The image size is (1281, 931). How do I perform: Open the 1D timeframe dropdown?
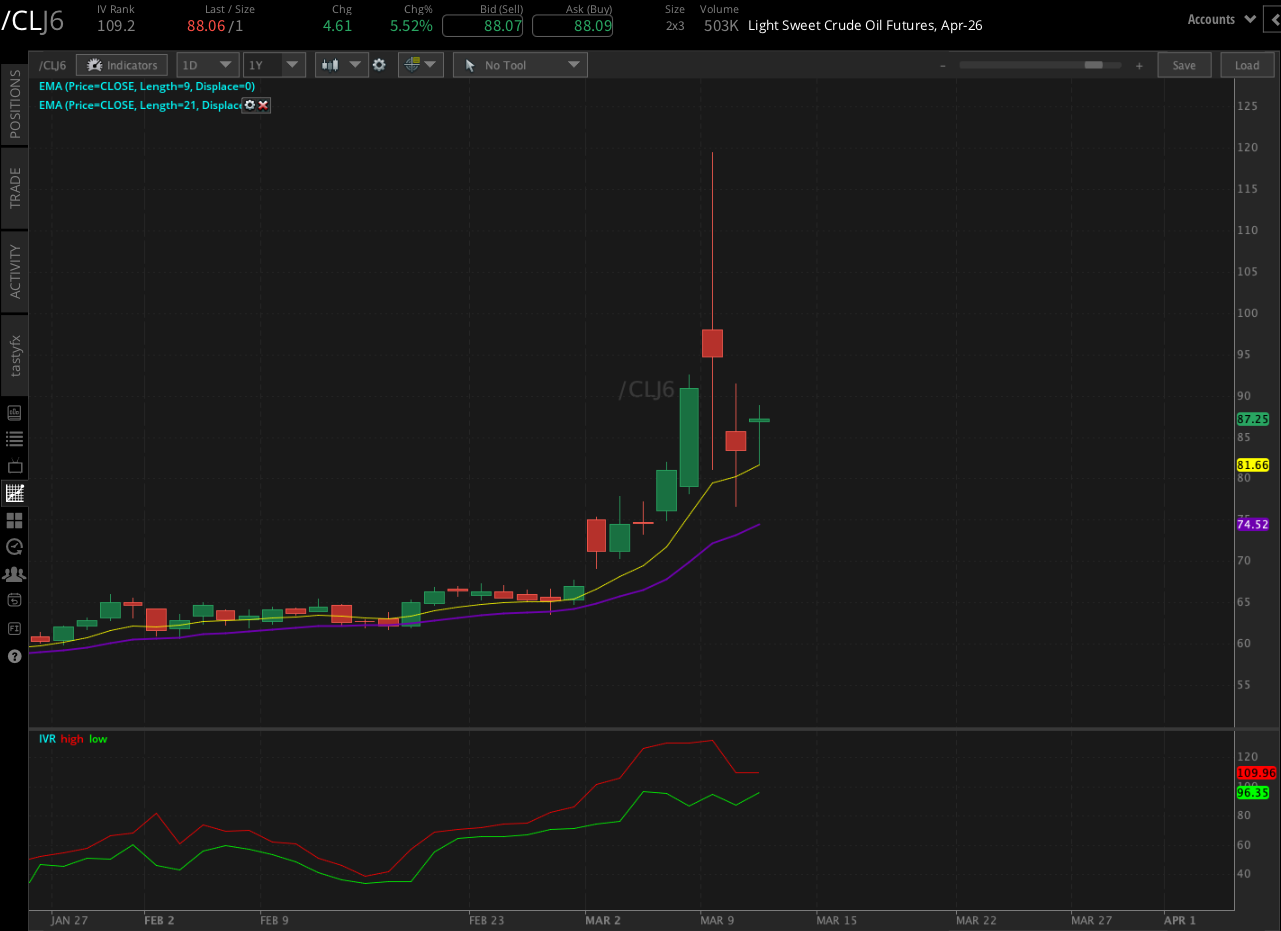pos(206,64)
